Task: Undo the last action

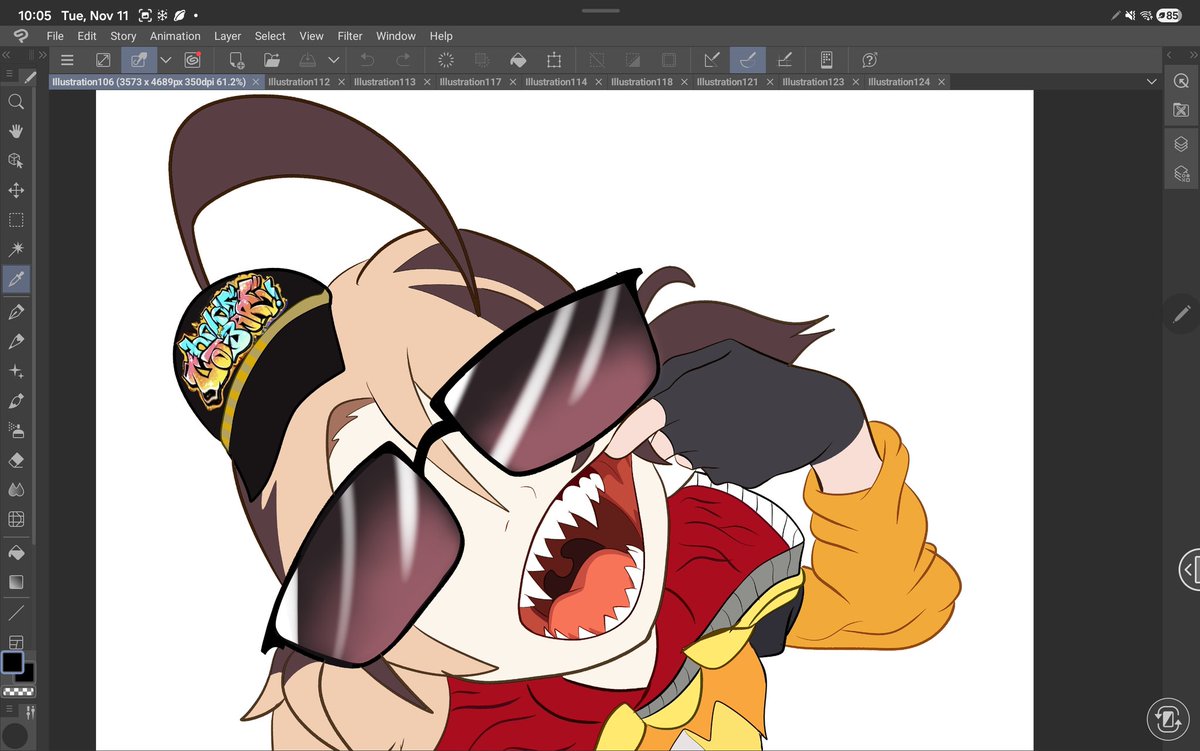Action: 367,60
